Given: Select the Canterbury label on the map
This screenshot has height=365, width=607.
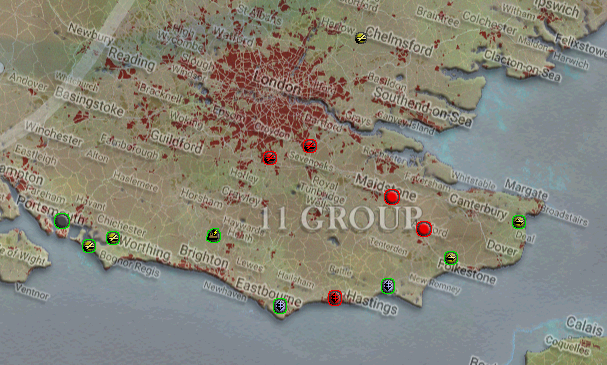Looking at the screenshot, I should (x=478, y=206).
